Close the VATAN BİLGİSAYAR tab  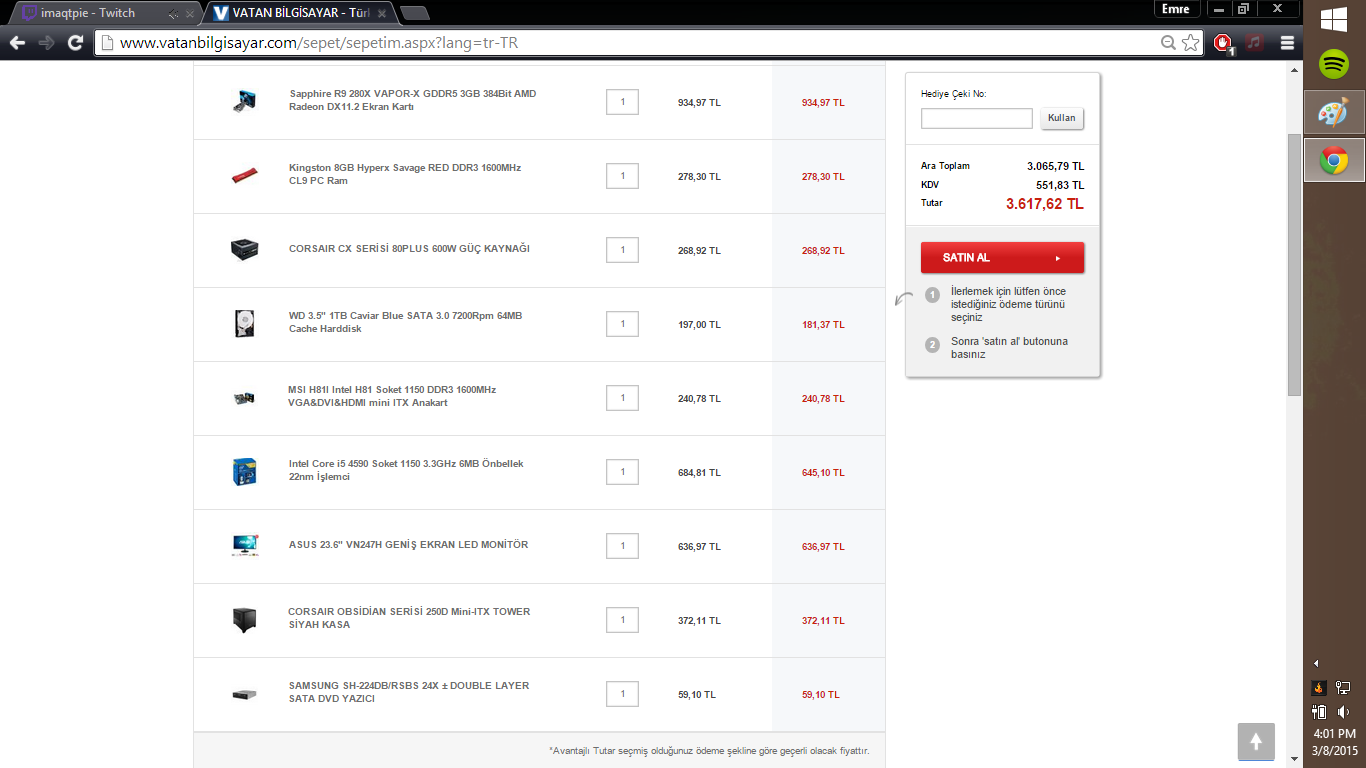click(x=381, y=14)
